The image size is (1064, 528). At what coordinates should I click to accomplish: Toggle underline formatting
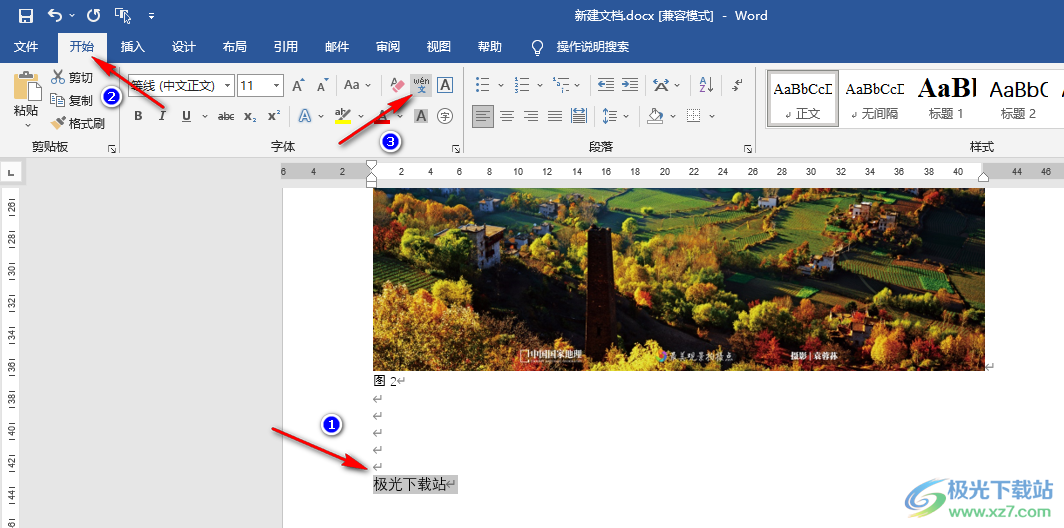tap(187, 116)
